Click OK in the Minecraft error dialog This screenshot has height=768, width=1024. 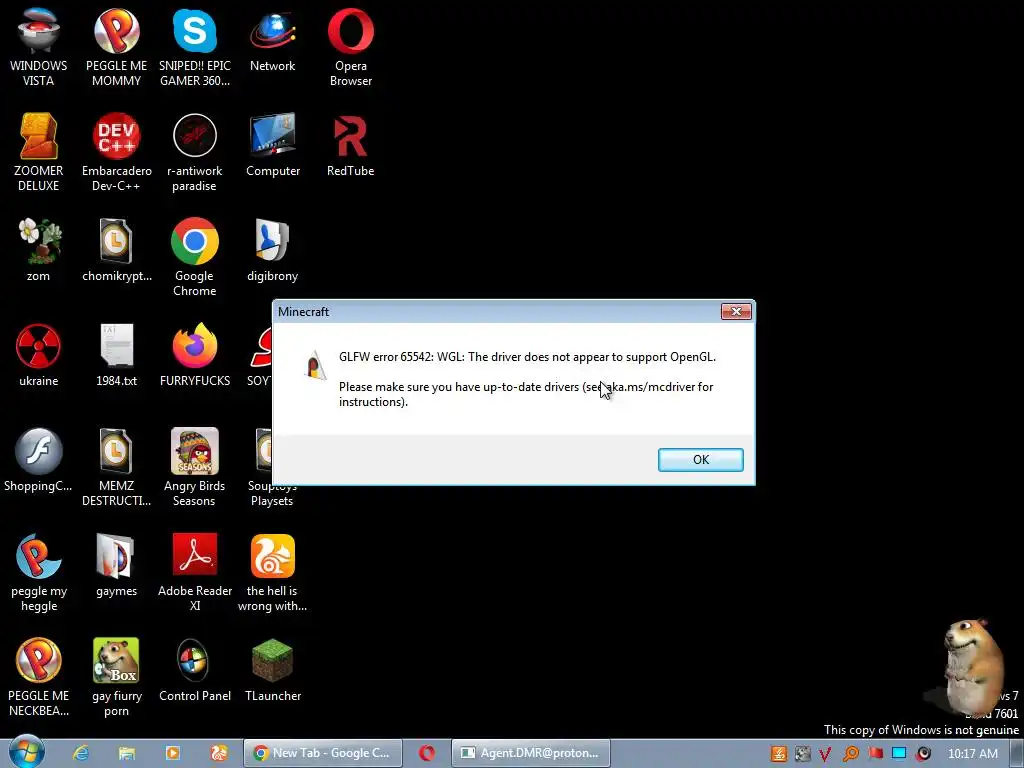(700, 460)
